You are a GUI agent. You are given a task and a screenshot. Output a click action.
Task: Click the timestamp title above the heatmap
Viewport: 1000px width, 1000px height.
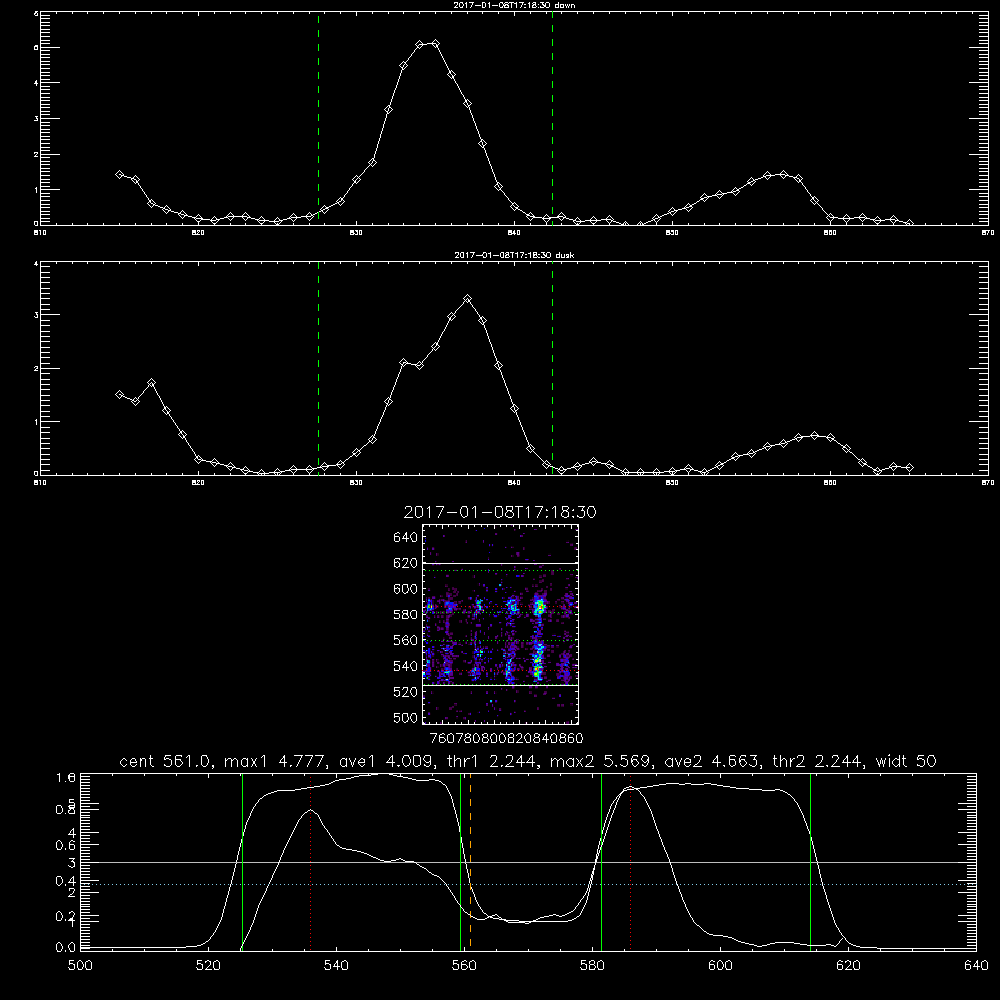pyautogui.click(x=500, y=512)
